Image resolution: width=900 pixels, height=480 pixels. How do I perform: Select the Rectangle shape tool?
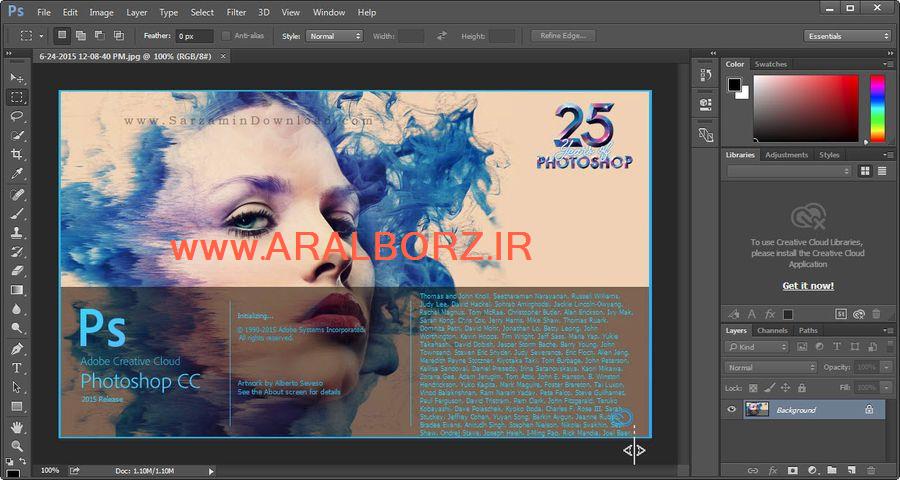click(17, 407)
